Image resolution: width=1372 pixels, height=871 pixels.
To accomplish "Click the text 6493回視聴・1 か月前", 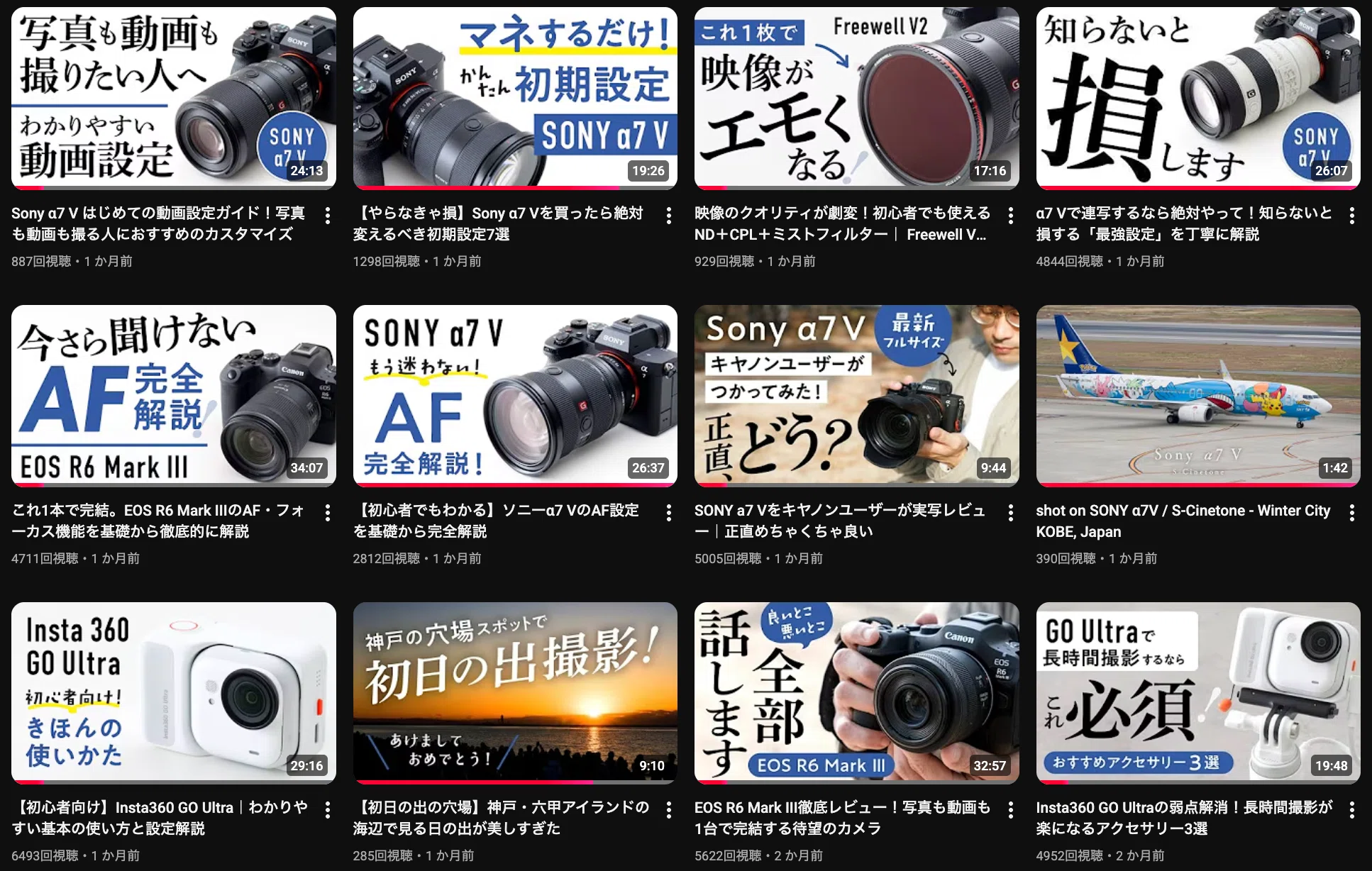I will tap(75, 856).
